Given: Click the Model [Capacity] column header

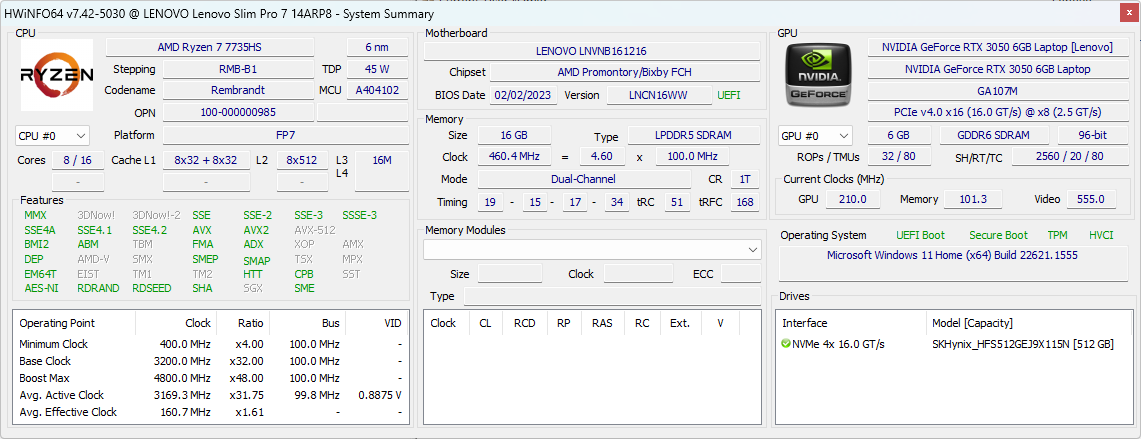Looking at the screenshot, I should point(972,323).
